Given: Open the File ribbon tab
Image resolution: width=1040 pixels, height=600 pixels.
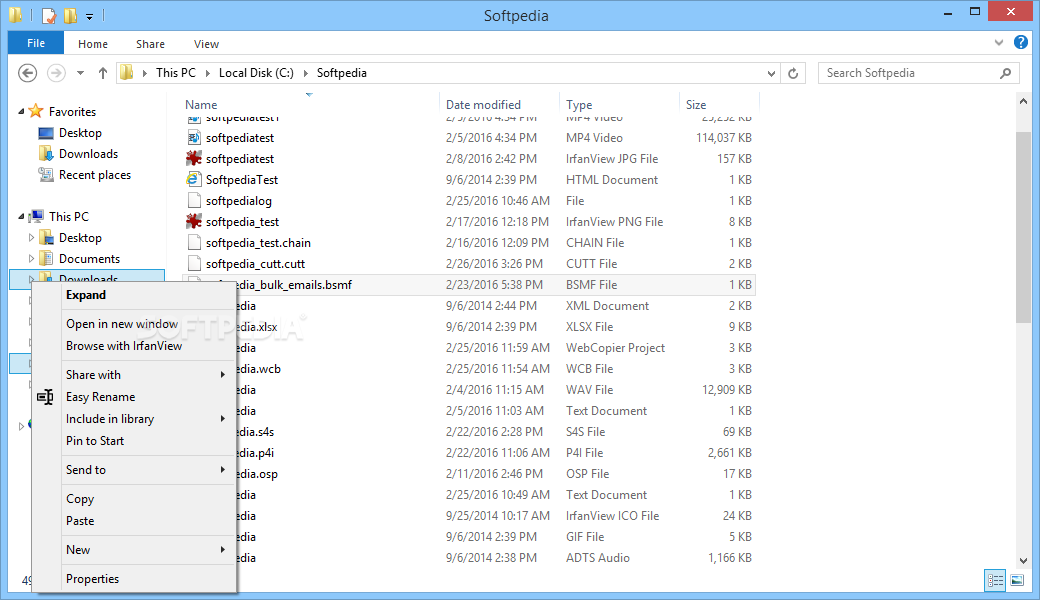Looking at the screenshot, I should 36,43.
